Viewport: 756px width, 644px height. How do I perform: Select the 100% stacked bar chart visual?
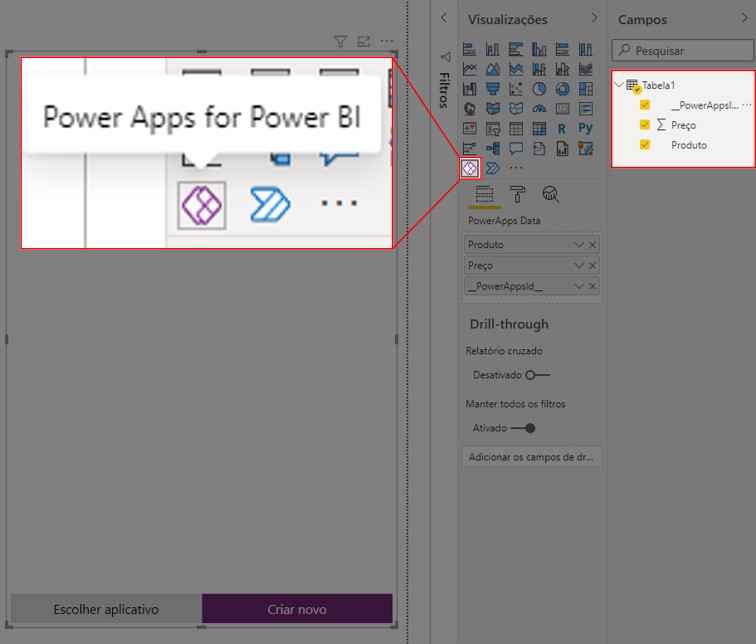click(562, 49)
